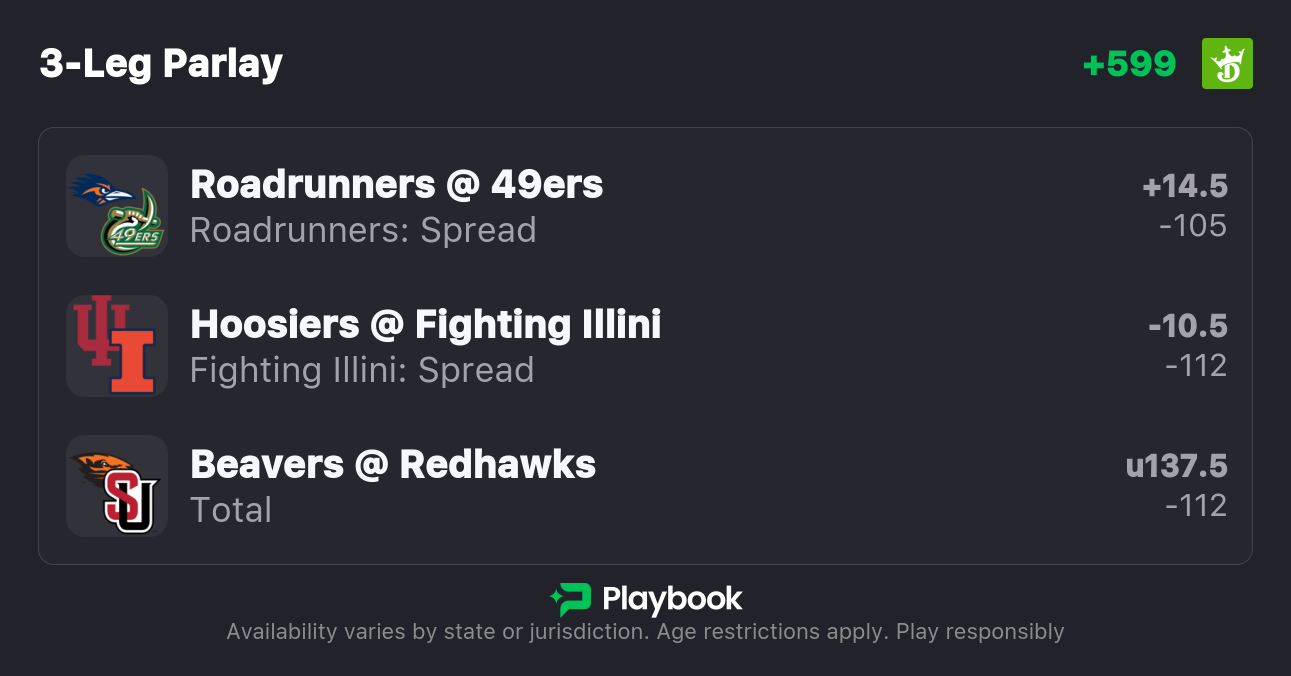This screenshot has width=1291, height=676.
Task: Click the Fighting Illini: Spread bet label
Action: pos(362,370)
